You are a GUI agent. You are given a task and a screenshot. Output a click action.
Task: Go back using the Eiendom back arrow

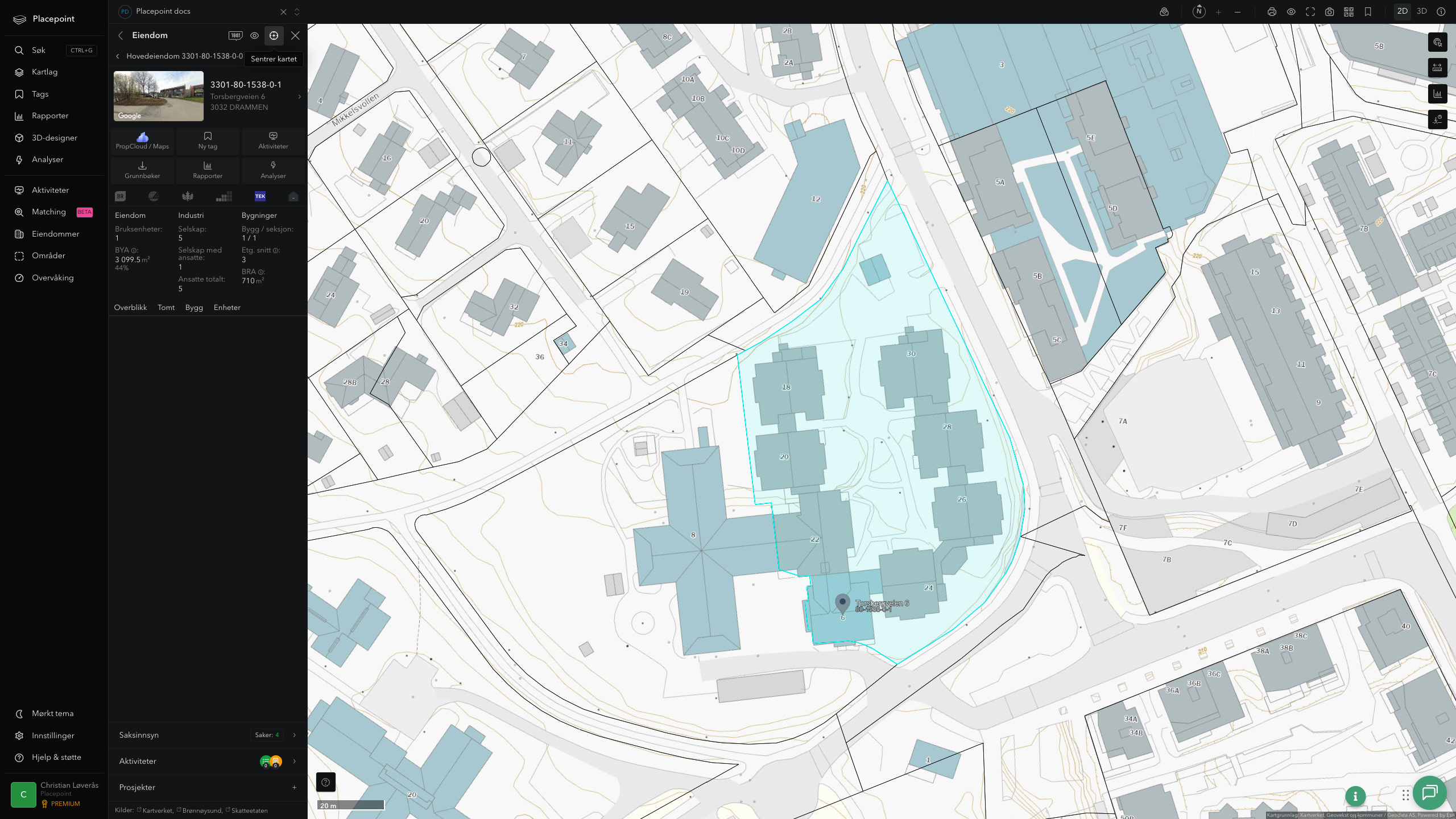tap(121, 35)
